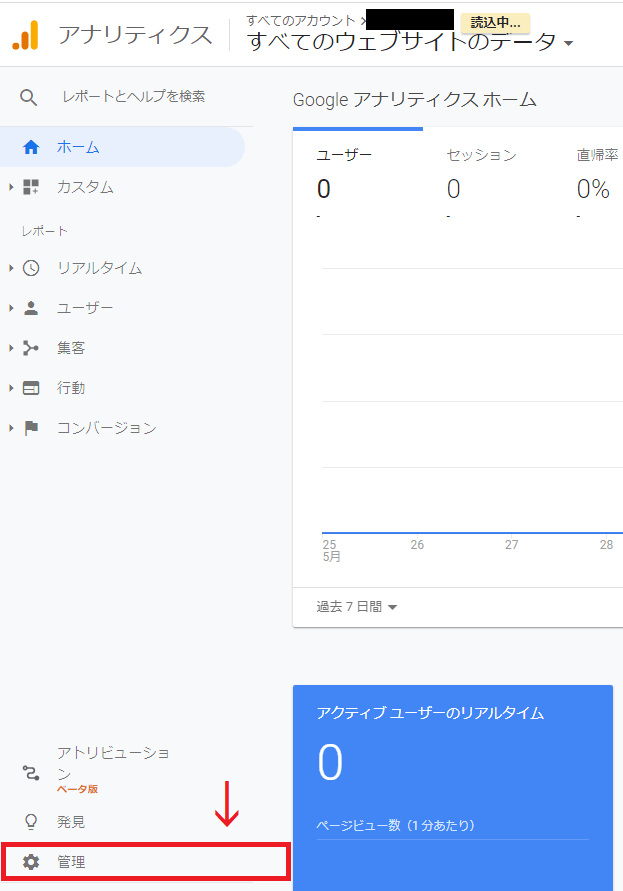Screen dimensions: 623x891
Task: Open コンバージョン reports
Action: pos(107,428)
